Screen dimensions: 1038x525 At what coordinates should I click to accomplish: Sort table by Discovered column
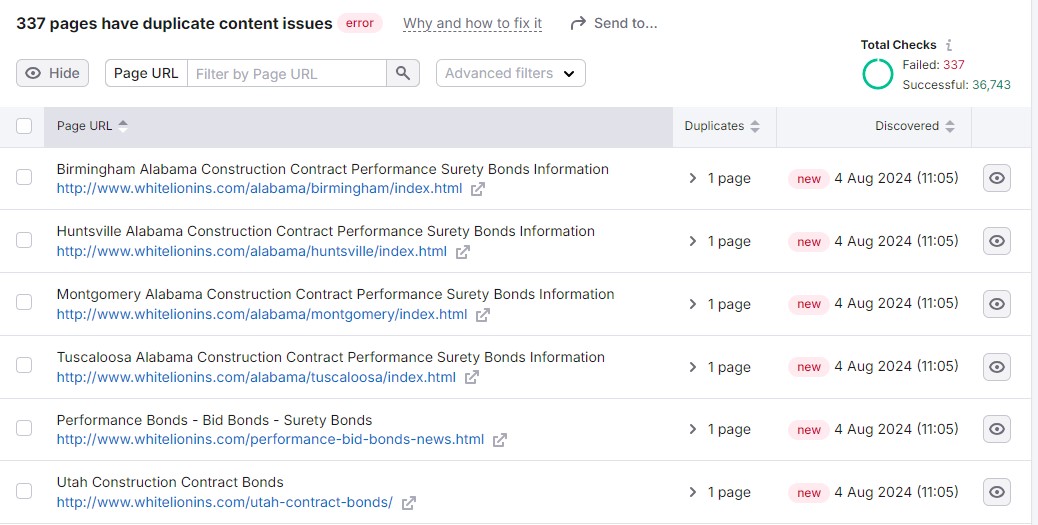point(914,126)
